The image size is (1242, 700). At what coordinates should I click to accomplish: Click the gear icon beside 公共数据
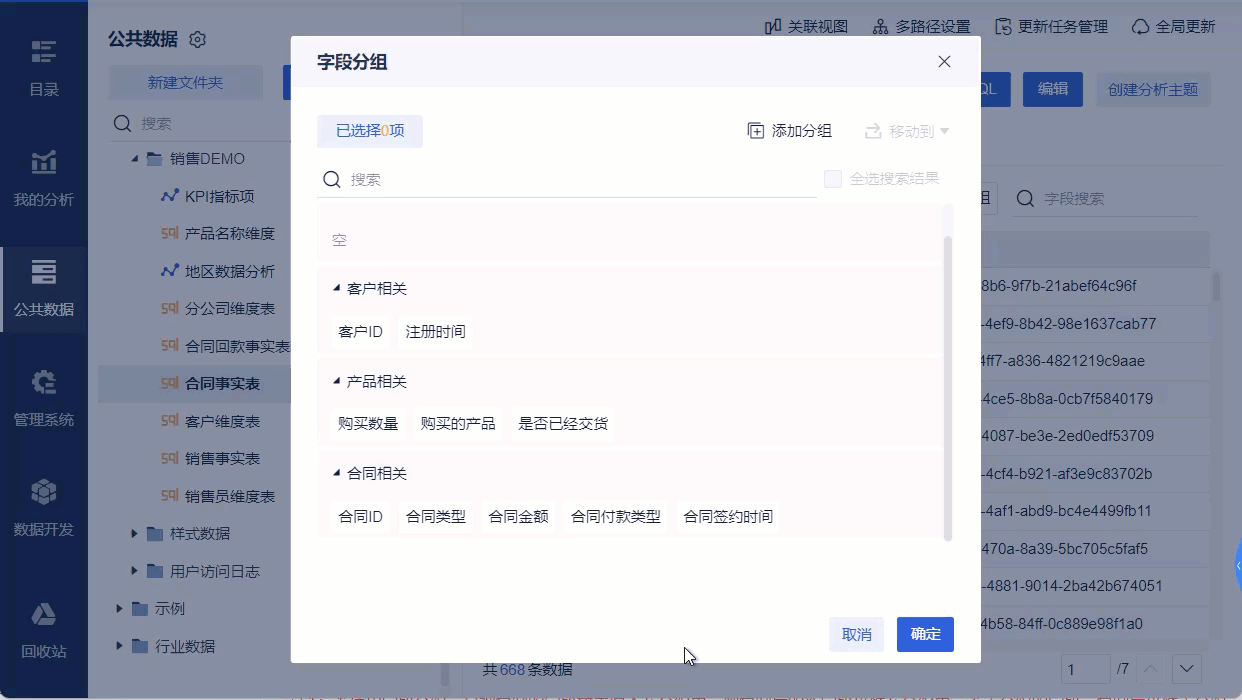(198, 40)
